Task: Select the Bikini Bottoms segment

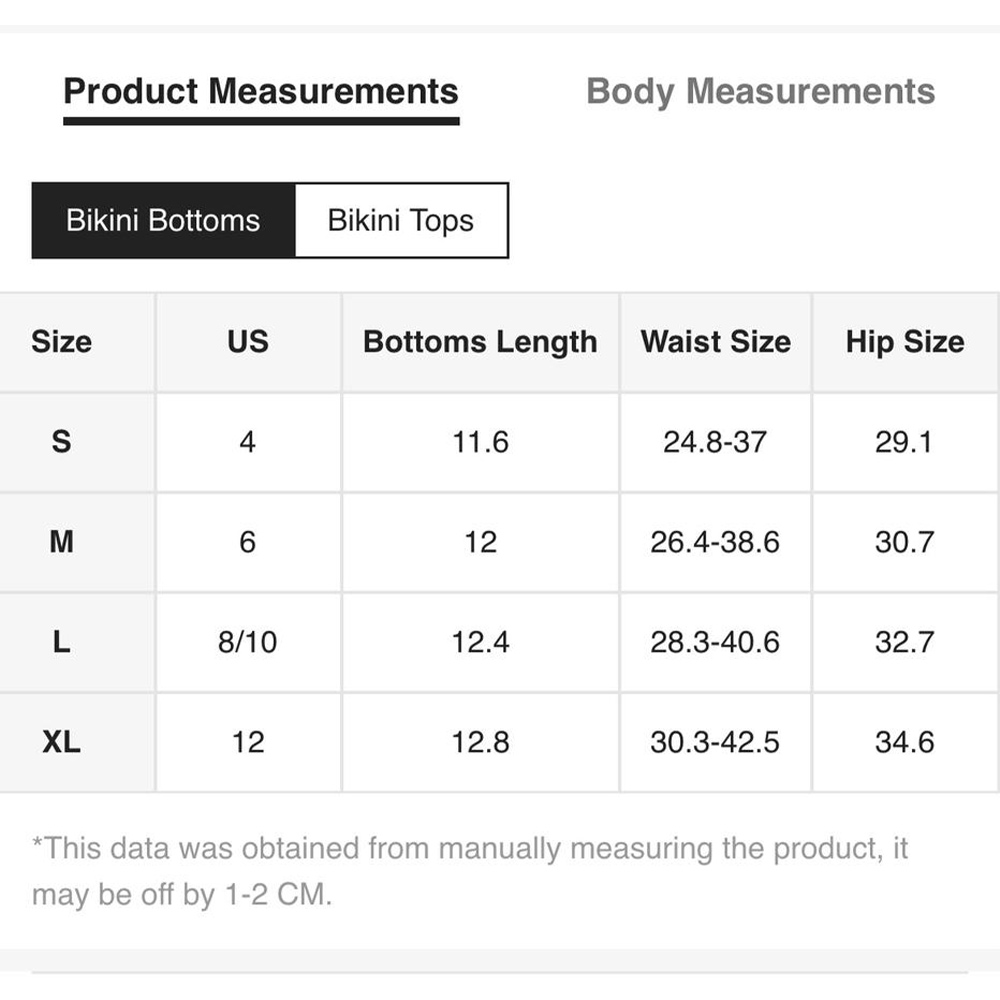Action: coord(163,221)
